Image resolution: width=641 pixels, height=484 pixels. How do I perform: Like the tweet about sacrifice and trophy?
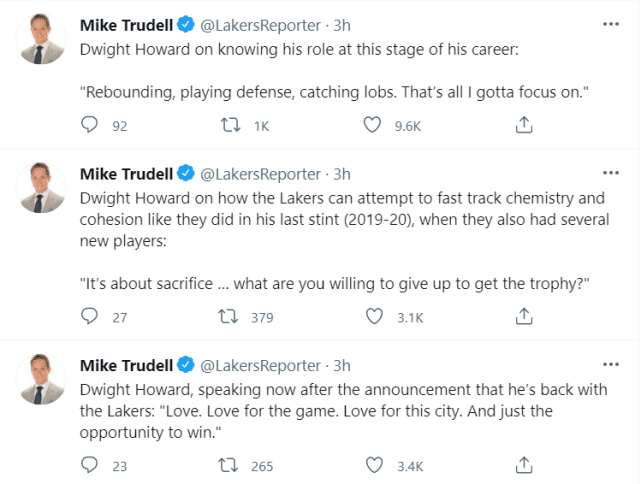click(373, 317)
